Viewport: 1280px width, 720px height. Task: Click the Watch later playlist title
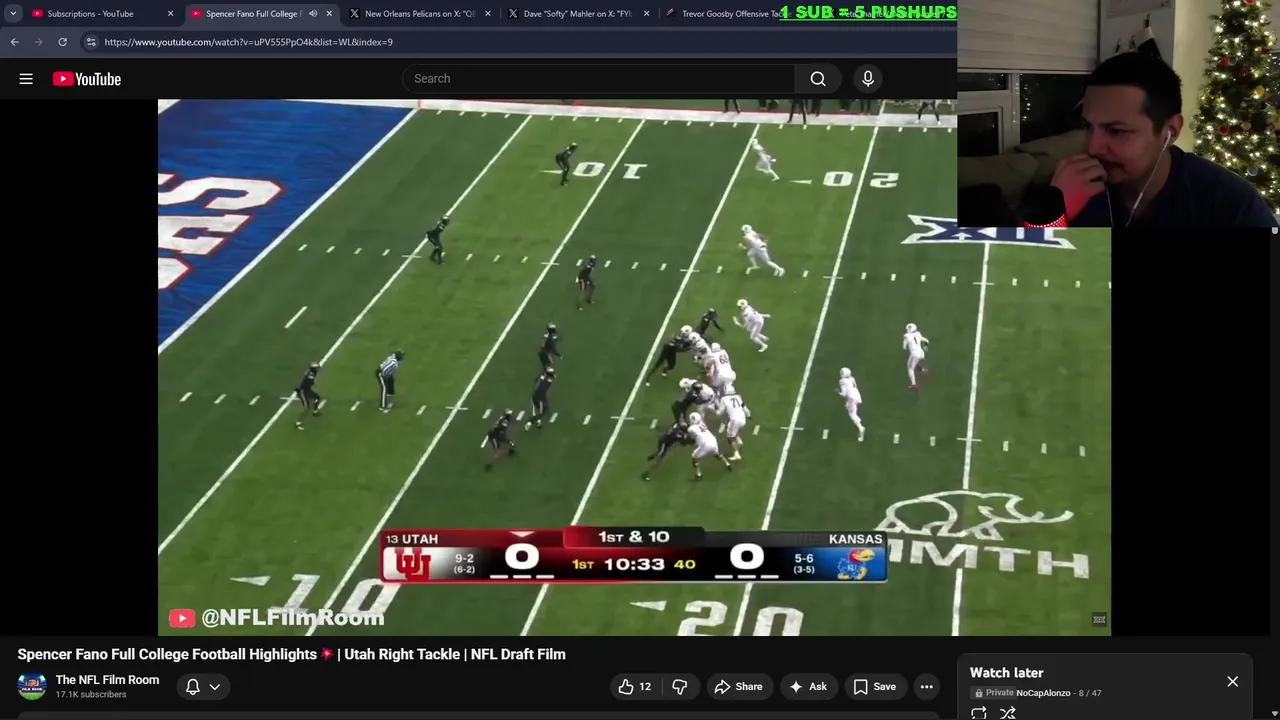tap(1006, 673)
